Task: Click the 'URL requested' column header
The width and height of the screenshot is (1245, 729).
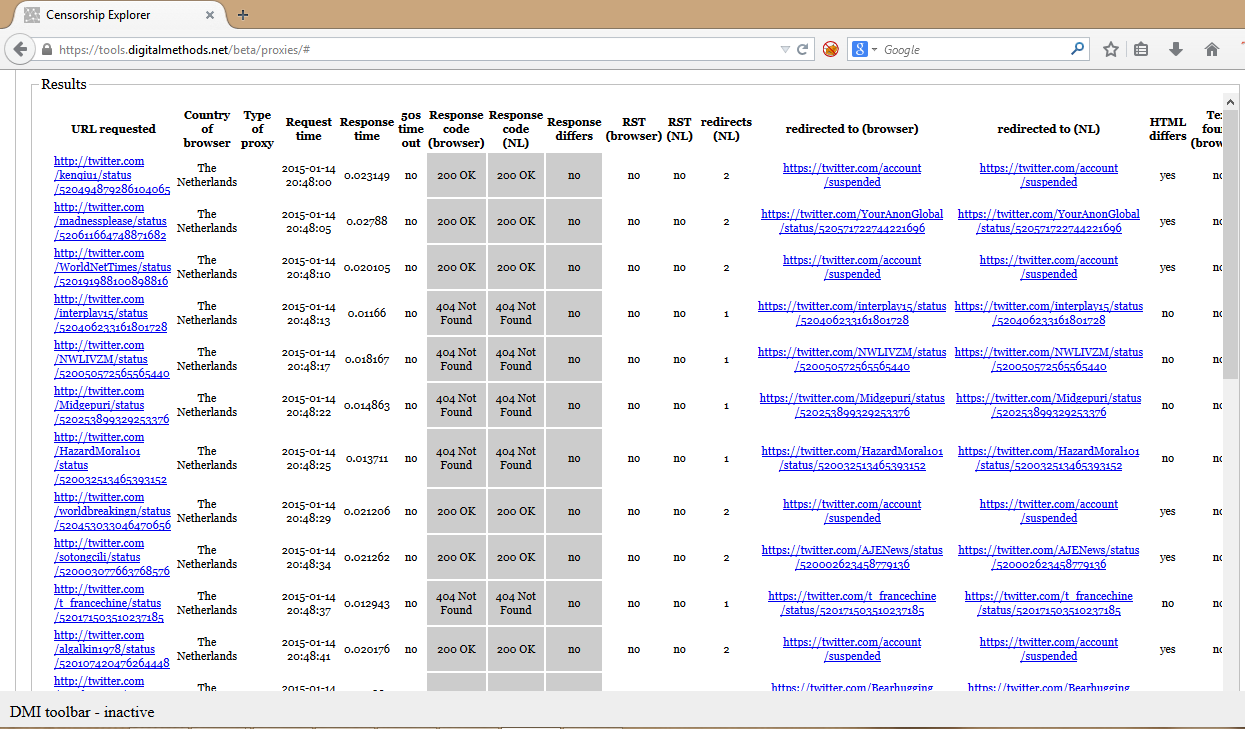Action: tap(114, 129)
